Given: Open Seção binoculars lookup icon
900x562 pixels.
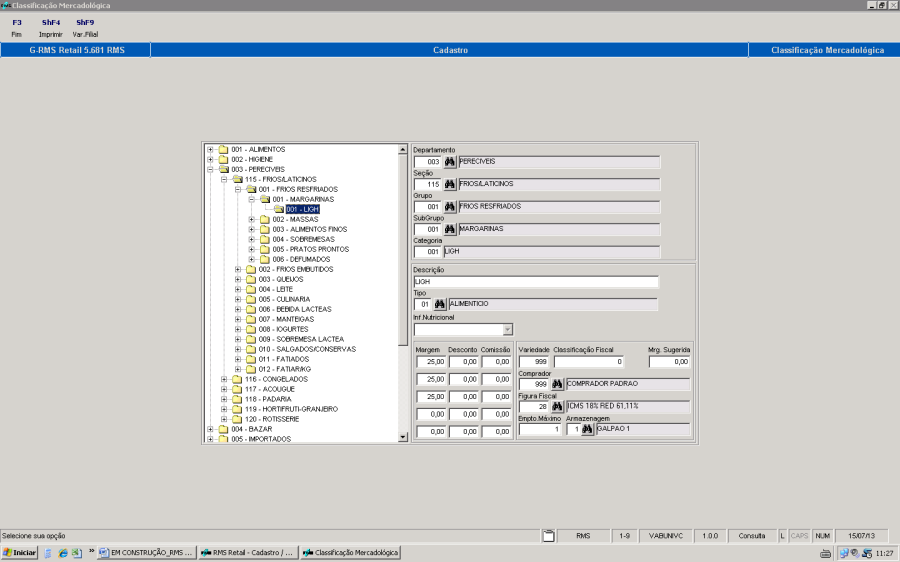Looking at the screenshot, I should (449, 184).
